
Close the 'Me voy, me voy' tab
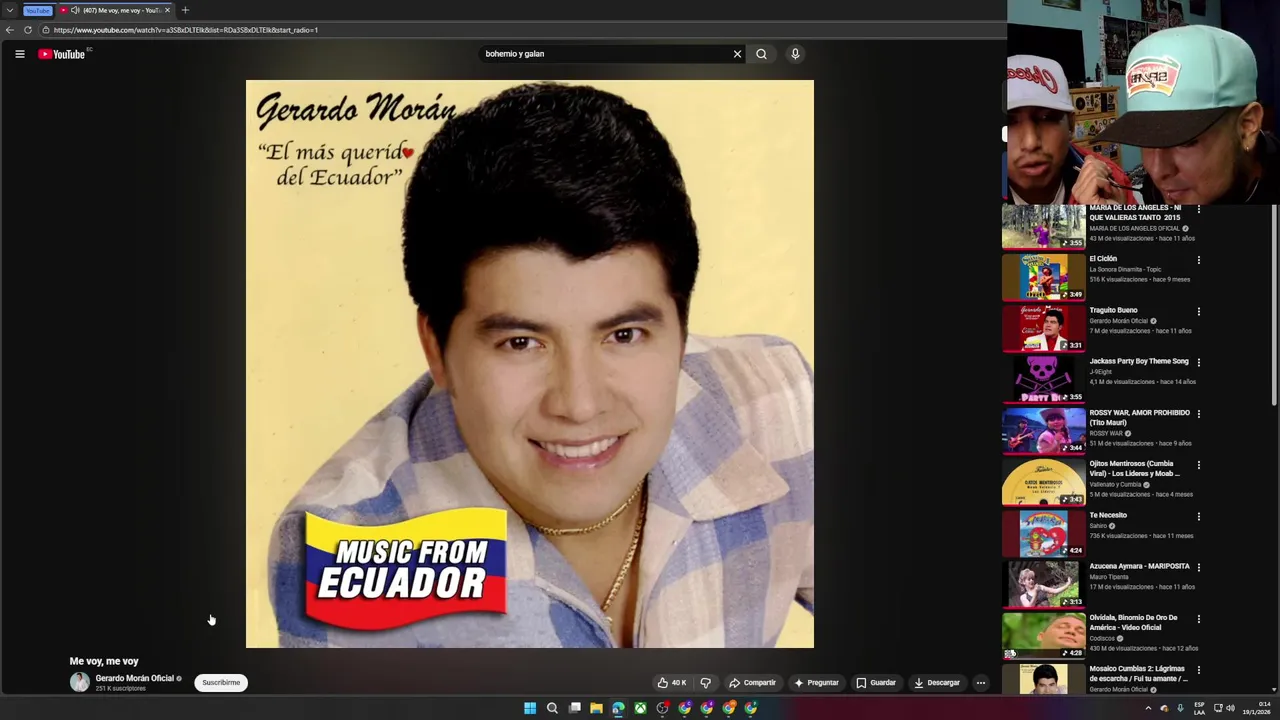click(167, 10)
